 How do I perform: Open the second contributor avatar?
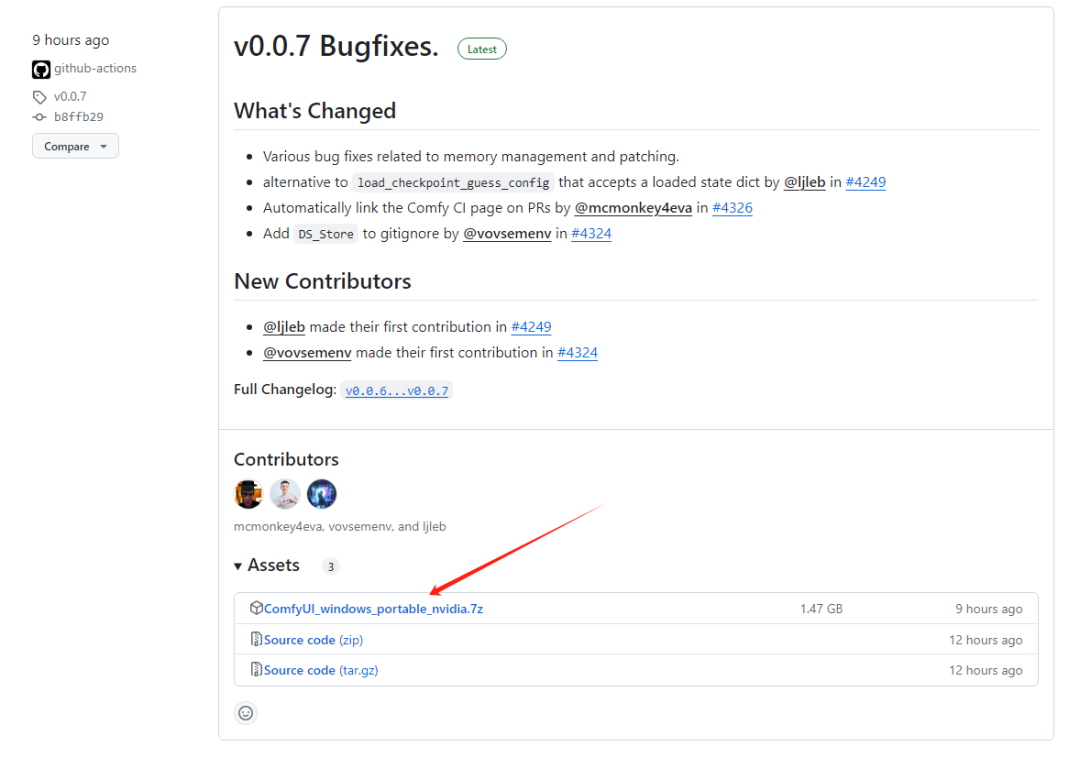285,494
